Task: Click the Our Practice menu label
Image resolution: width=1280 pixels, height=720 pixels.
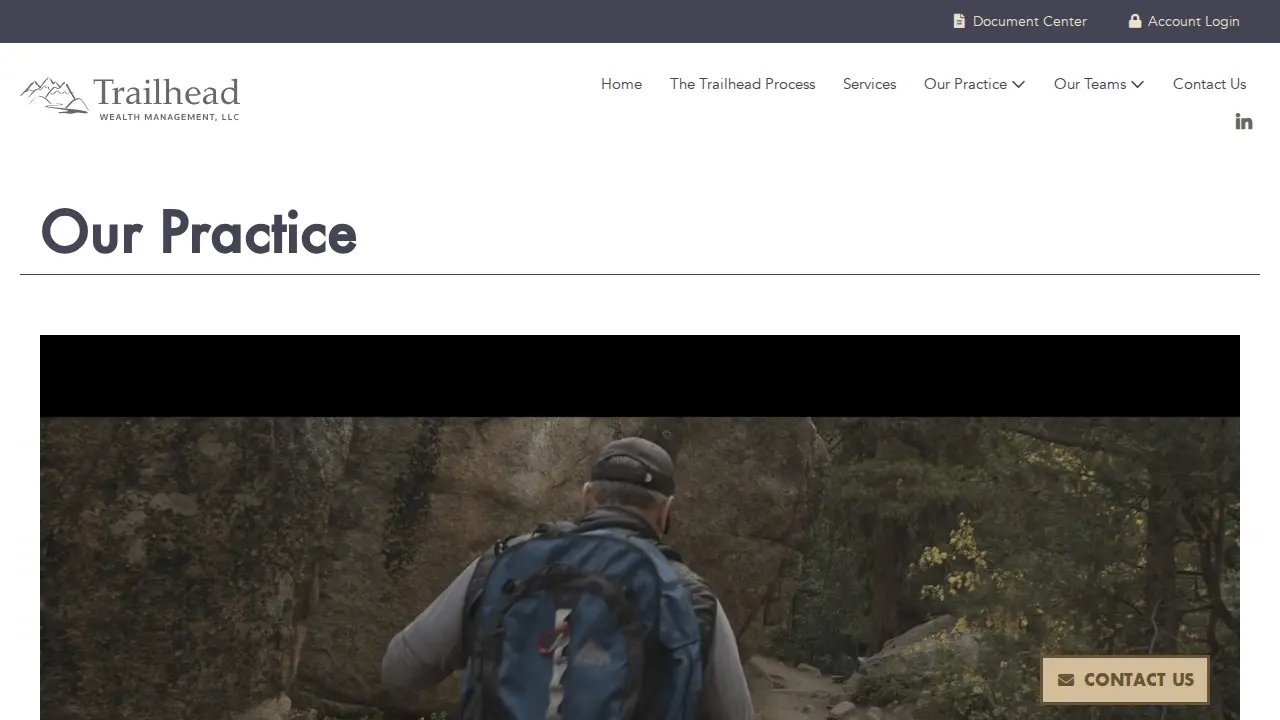Action: point(965,84)
